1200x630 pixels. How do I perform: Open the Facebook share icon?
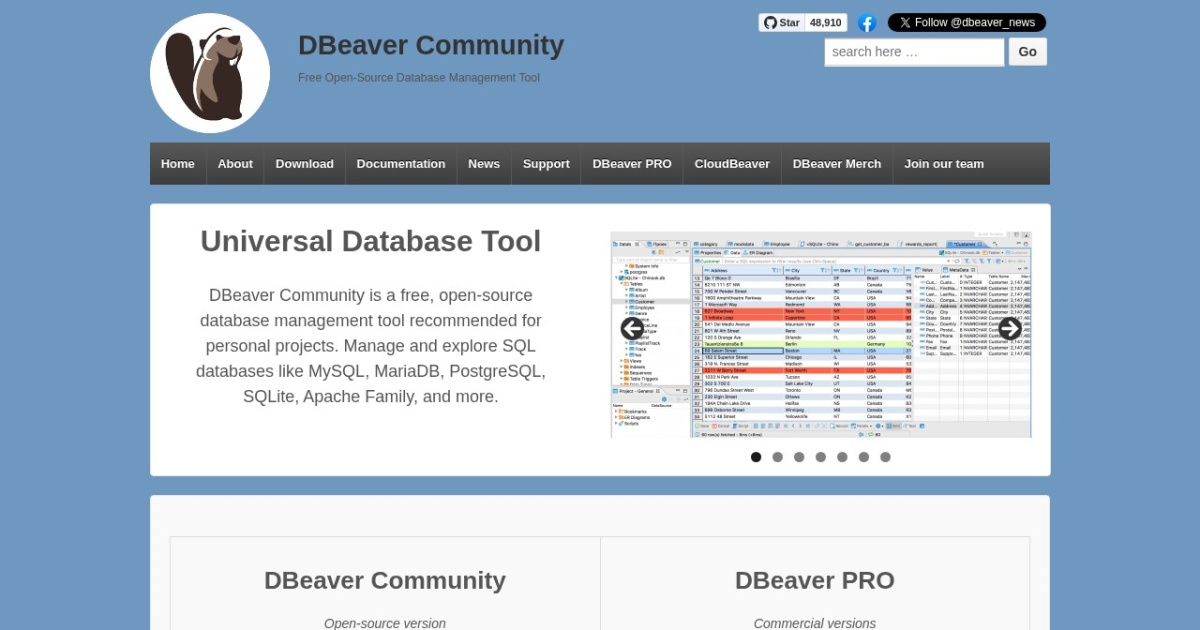[x=866, y=21]
